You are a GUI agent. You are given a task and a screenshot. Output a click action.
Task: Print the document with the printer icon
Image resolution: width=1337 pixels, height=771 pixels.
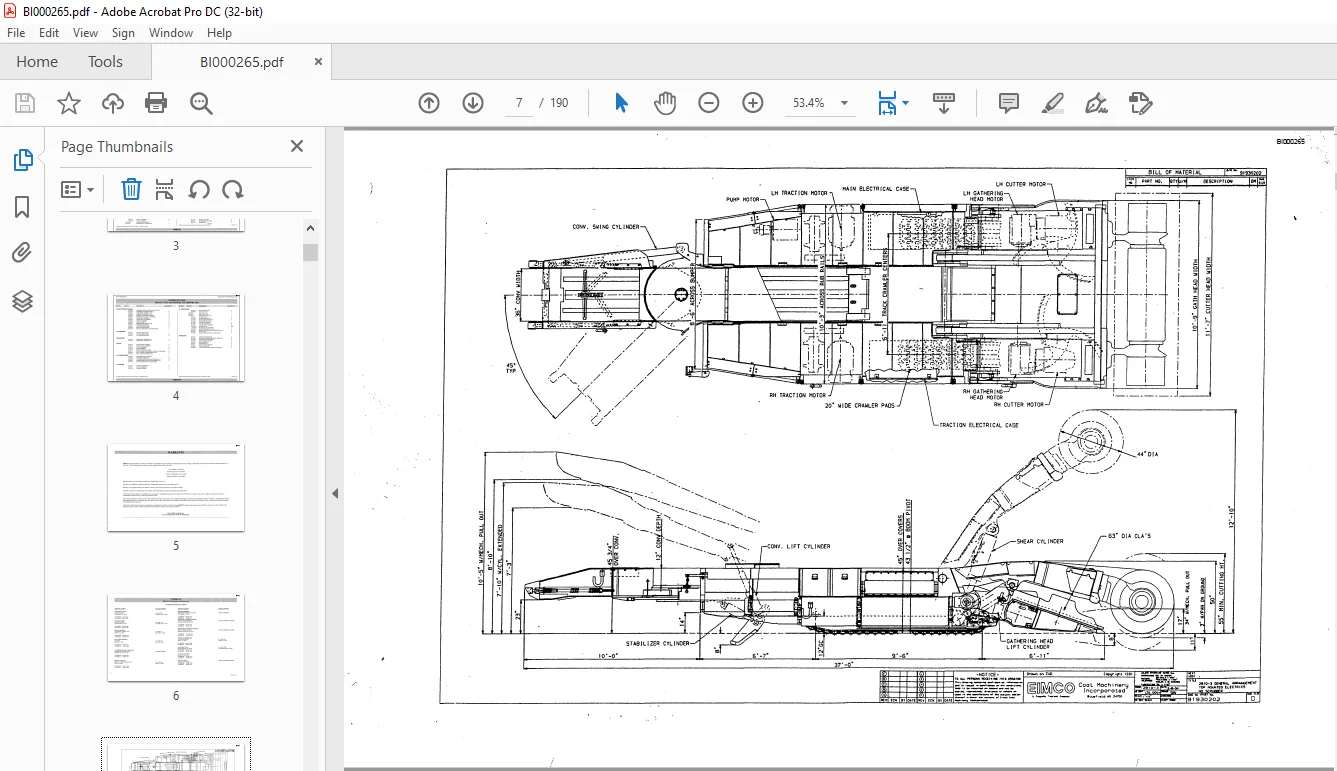coord(156,103)
